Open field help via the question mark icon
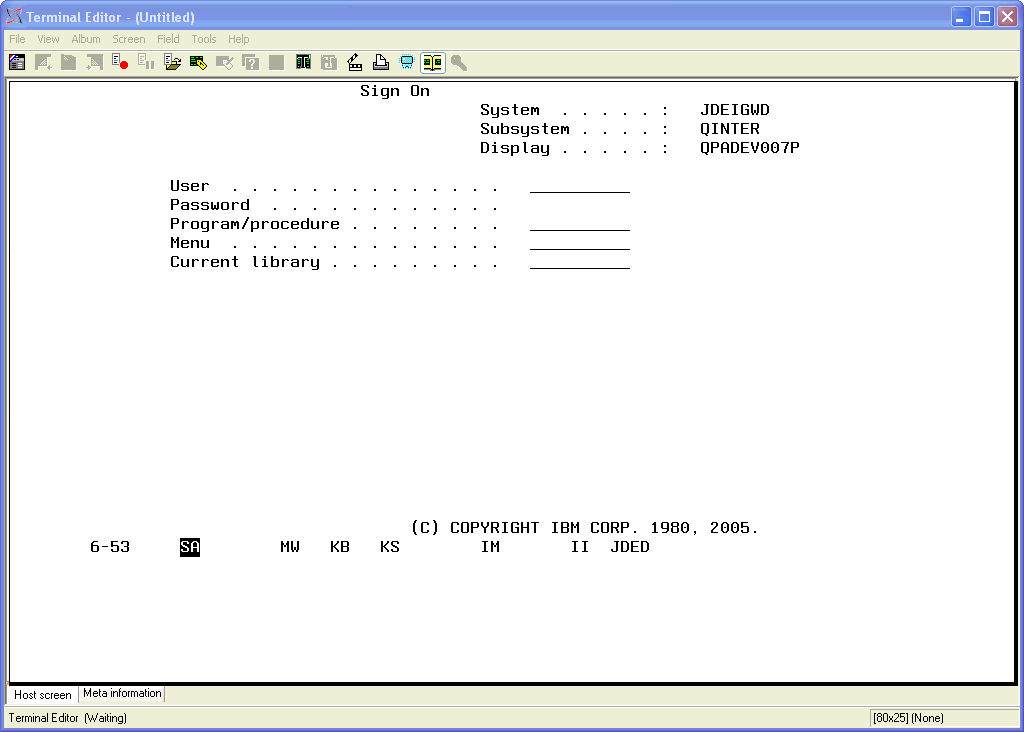The width and height of the screenshot is (1024, 732). pyautogui.click(x=250, y=62)
